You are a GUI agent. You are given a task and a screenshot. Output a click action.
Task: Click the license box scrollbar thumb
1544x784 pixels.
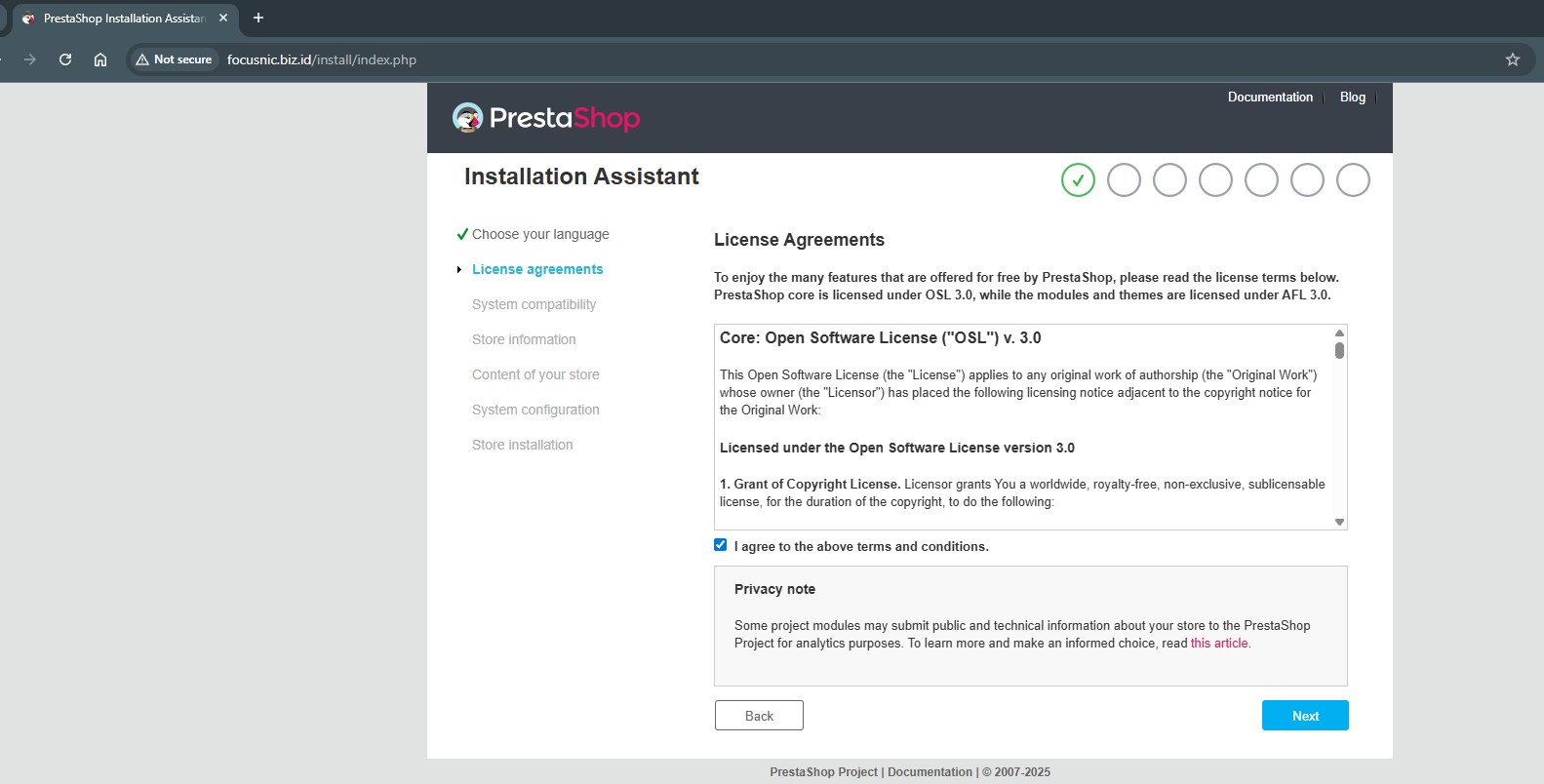[1339, 351]
